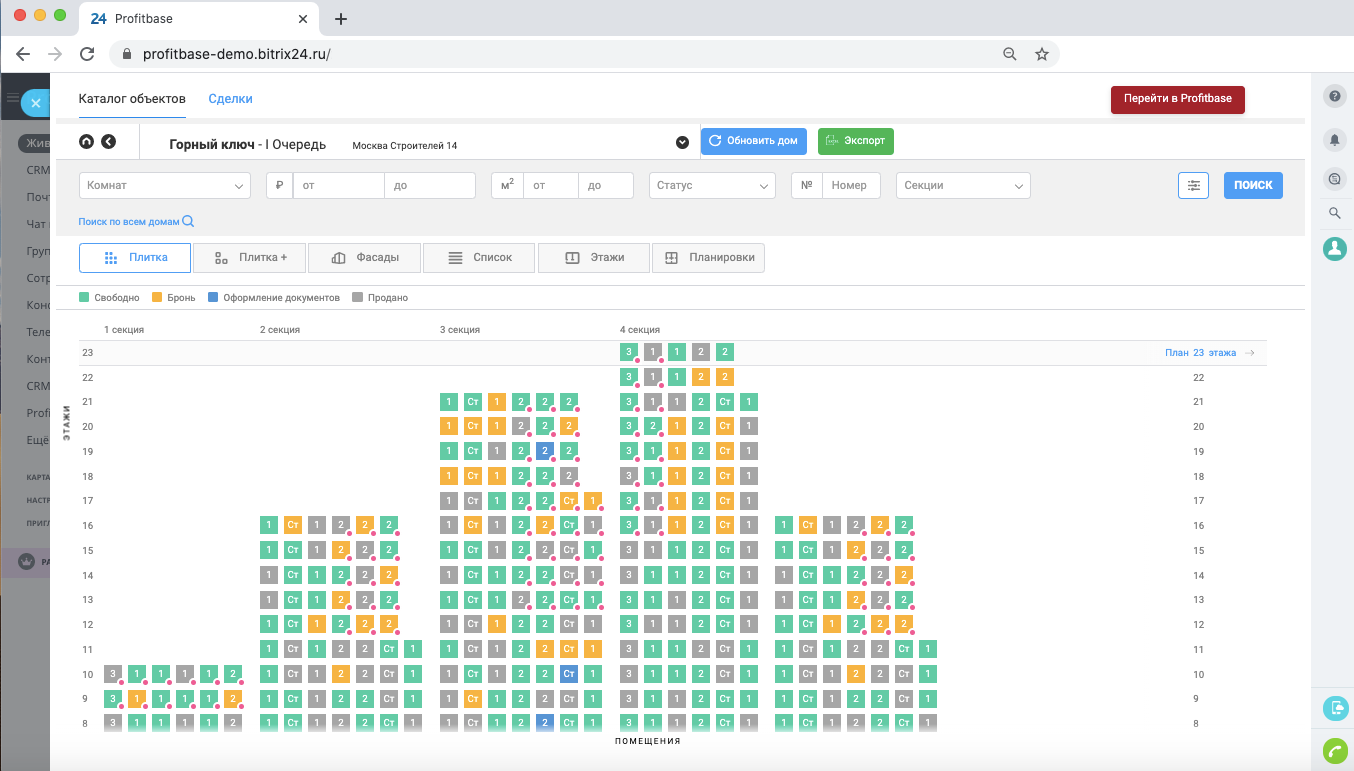1354x771 pixels.
Task: Click the № icon in the number filter
Action: click(x=806, y=185)
